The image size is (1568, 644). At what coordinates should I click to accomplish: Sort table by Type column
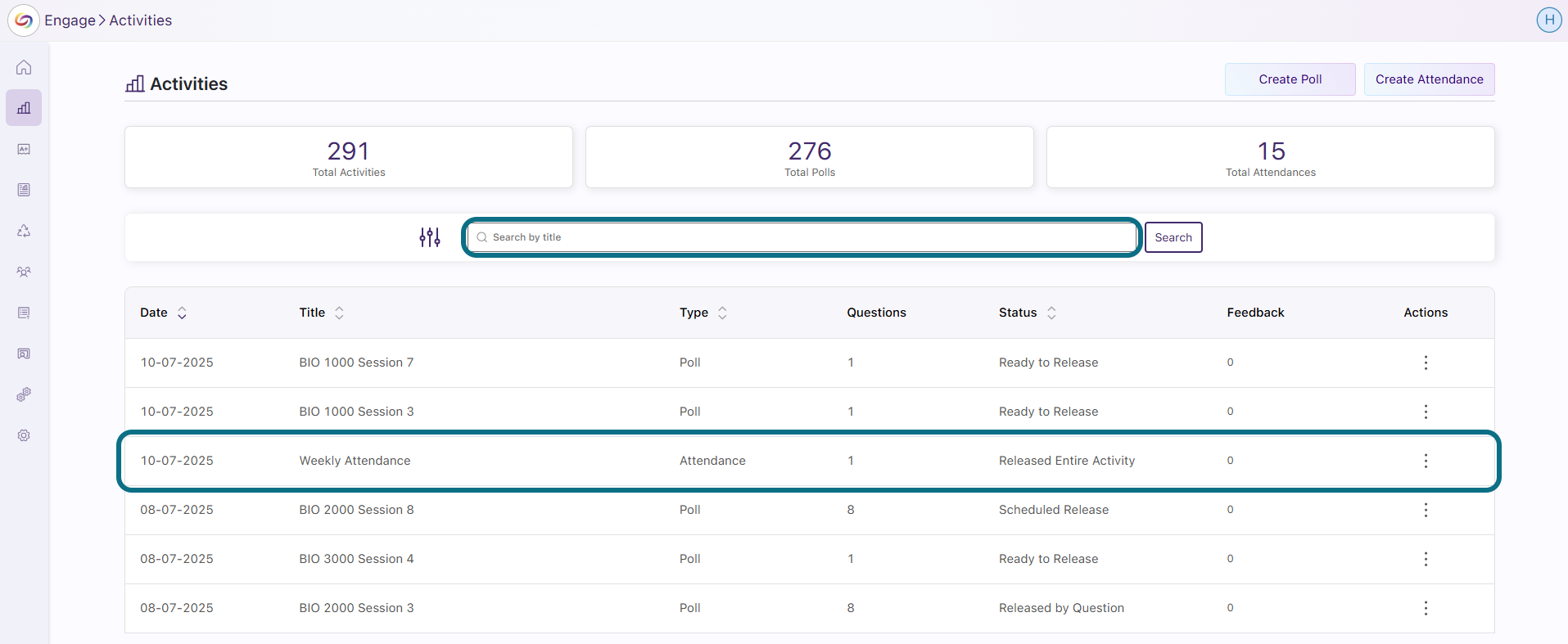(722, 313)
